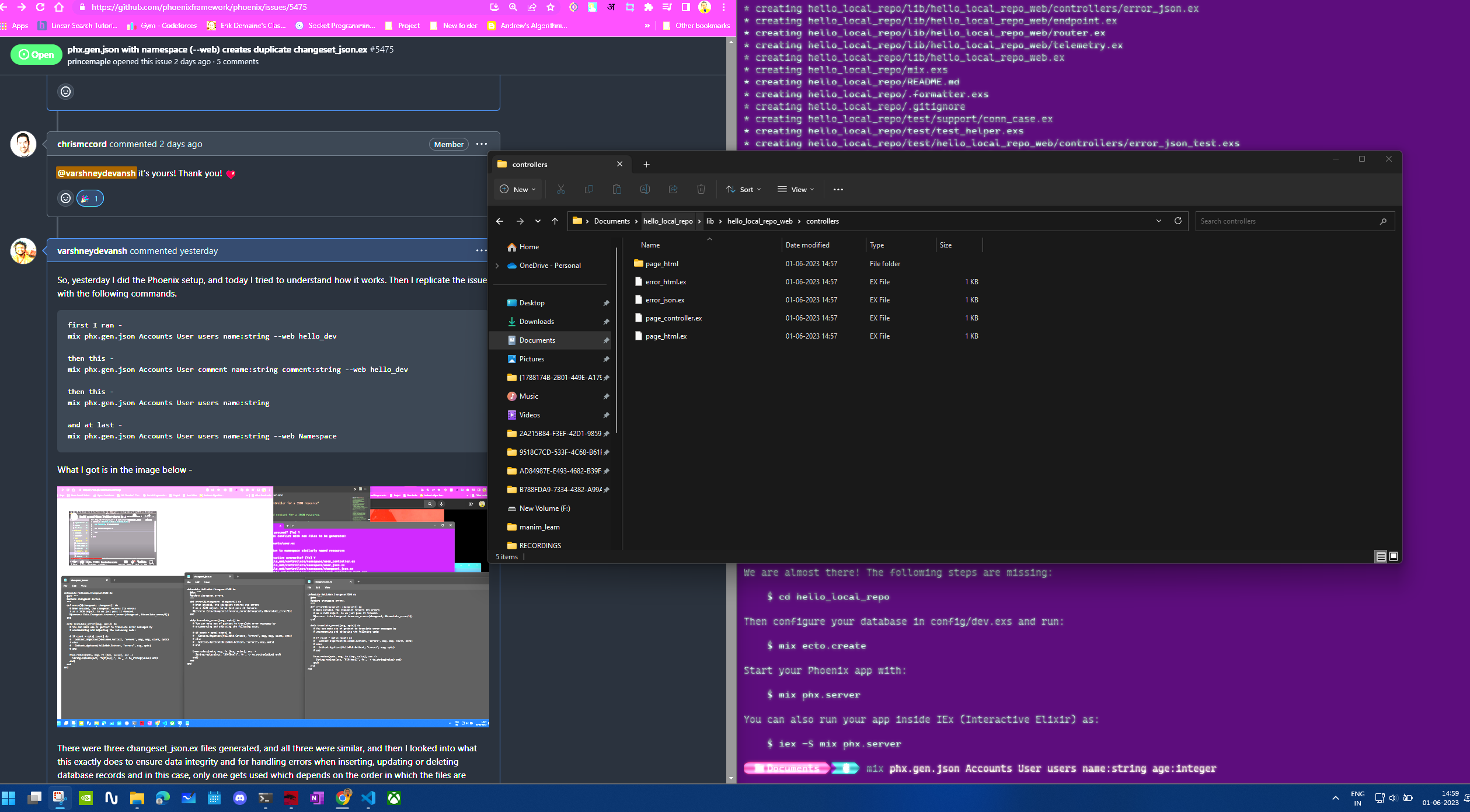Screen dimensions: 1470x812
Task: Reload the GitHub page in Chrome
Action: point(40,7)
